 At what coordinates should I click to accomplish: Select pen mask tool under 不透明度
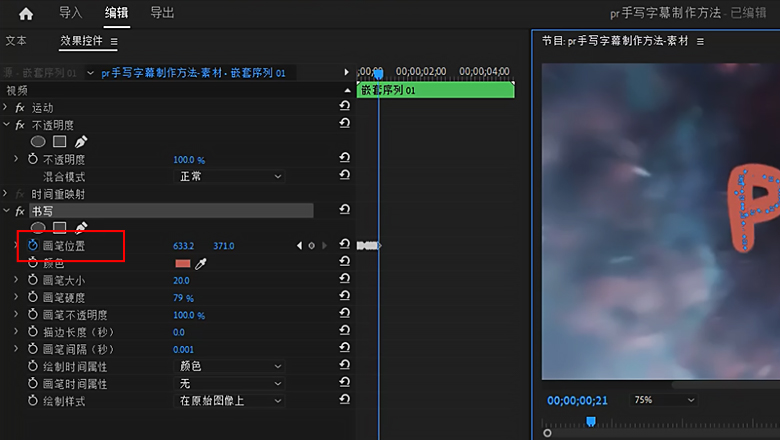(81, 142)
